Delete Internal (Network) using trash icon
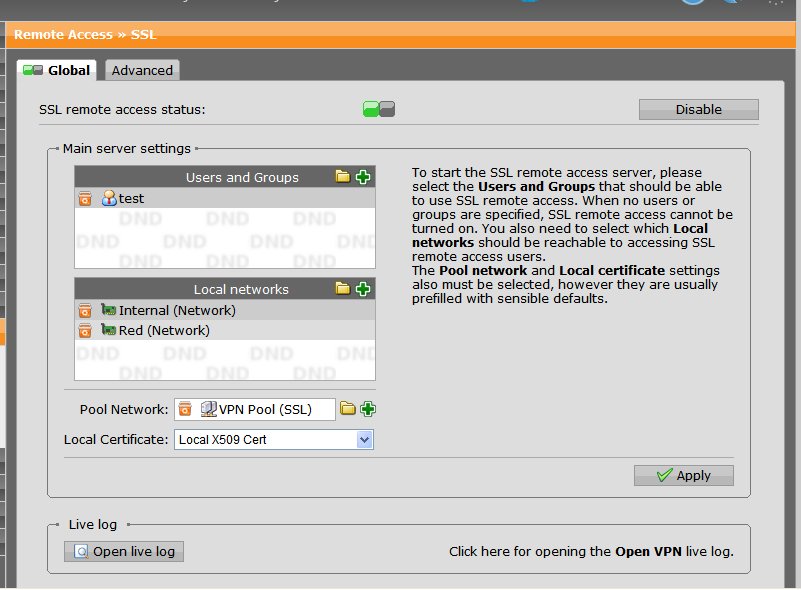Image resolution: width=801 pixels, height=590 pixels. [x=85, y=310]
